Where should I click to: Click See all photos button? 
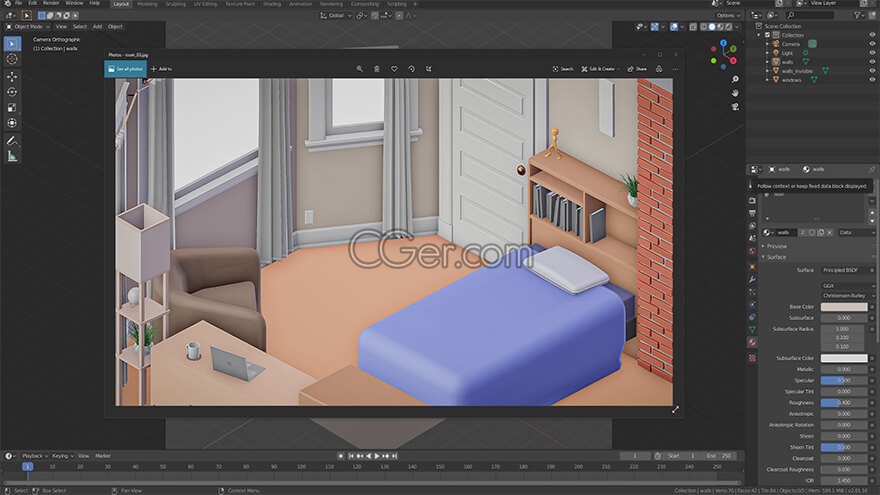126,69
